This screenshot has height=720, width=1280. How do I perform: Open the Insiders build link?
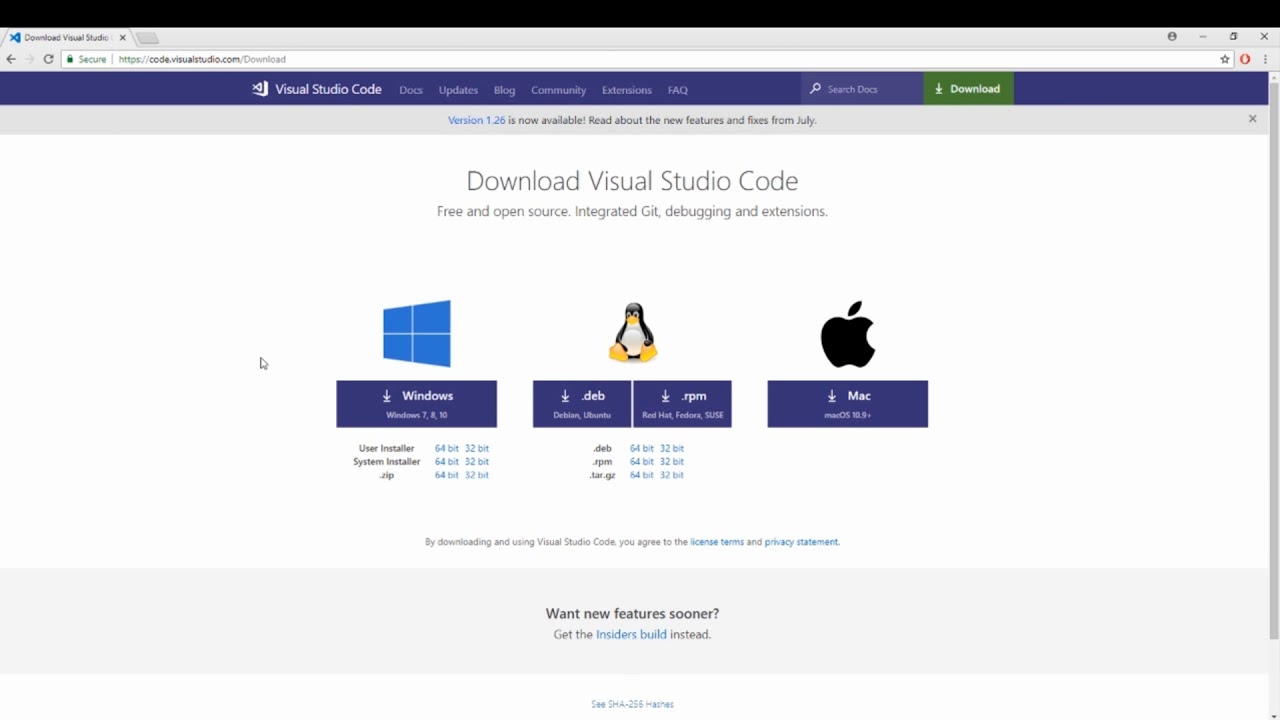click(x=631, y=635)
